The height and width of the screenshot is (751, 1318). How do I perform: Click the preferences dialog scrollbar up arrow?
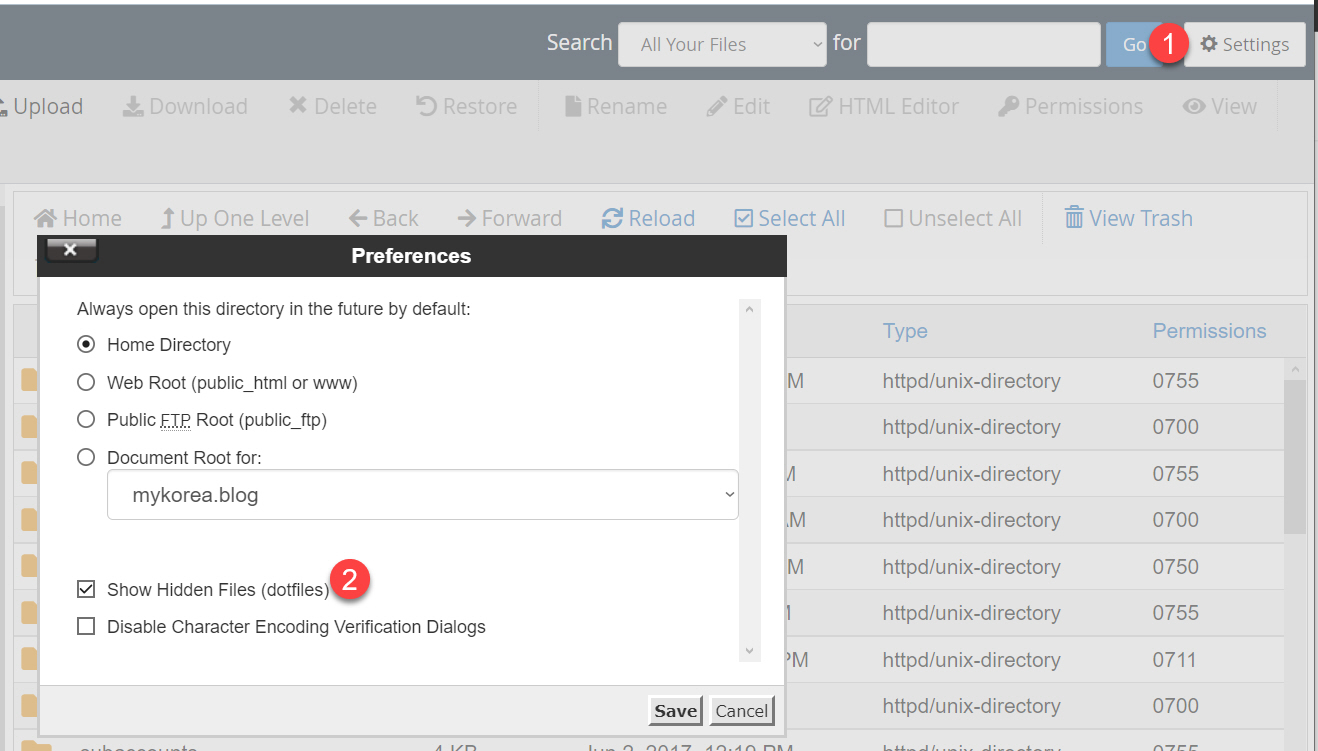point(750,310)
